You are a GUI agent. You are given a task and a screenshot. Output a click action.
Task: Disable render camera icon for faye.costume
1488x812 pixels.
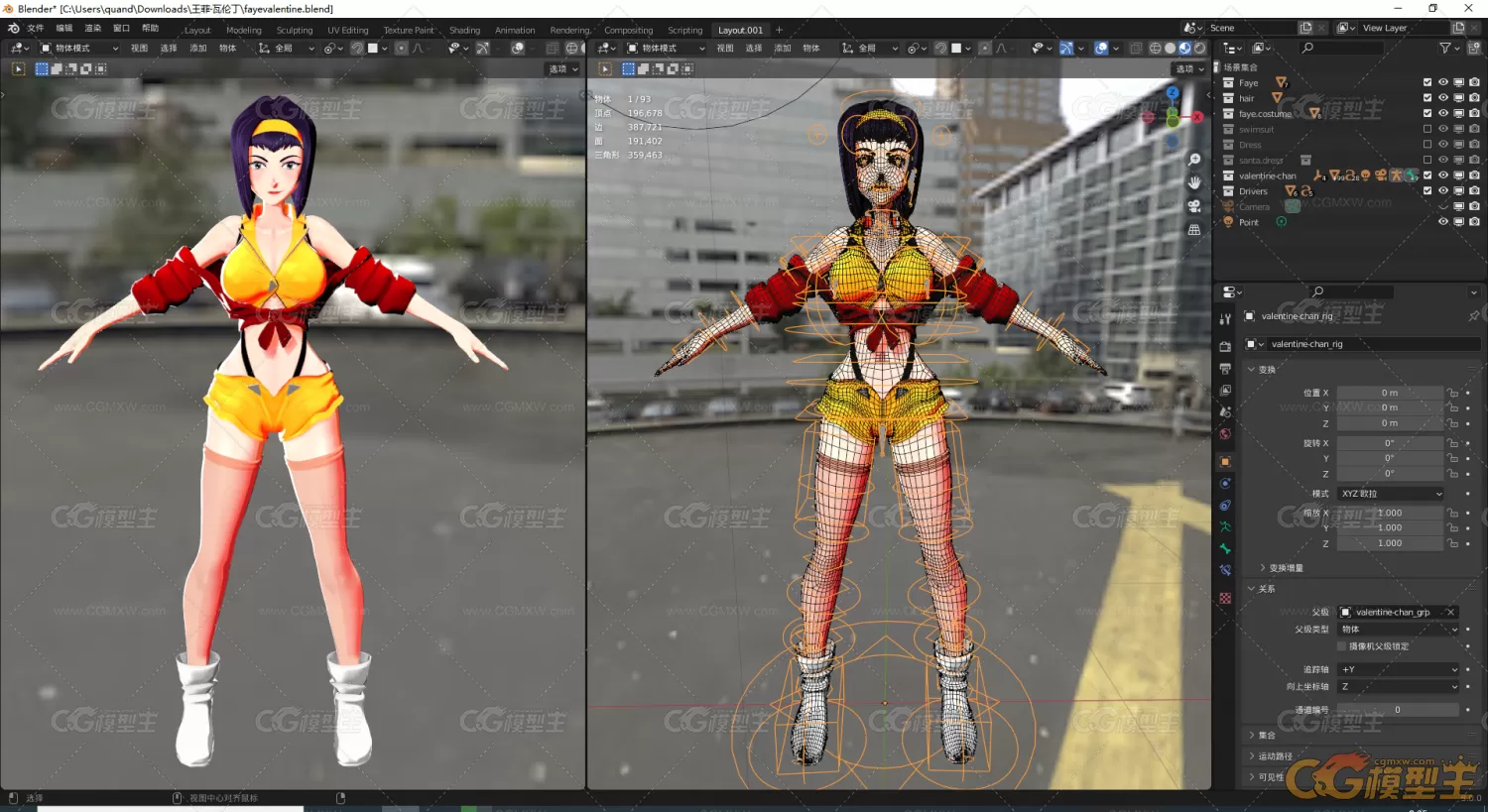[x=1474, y=113]
